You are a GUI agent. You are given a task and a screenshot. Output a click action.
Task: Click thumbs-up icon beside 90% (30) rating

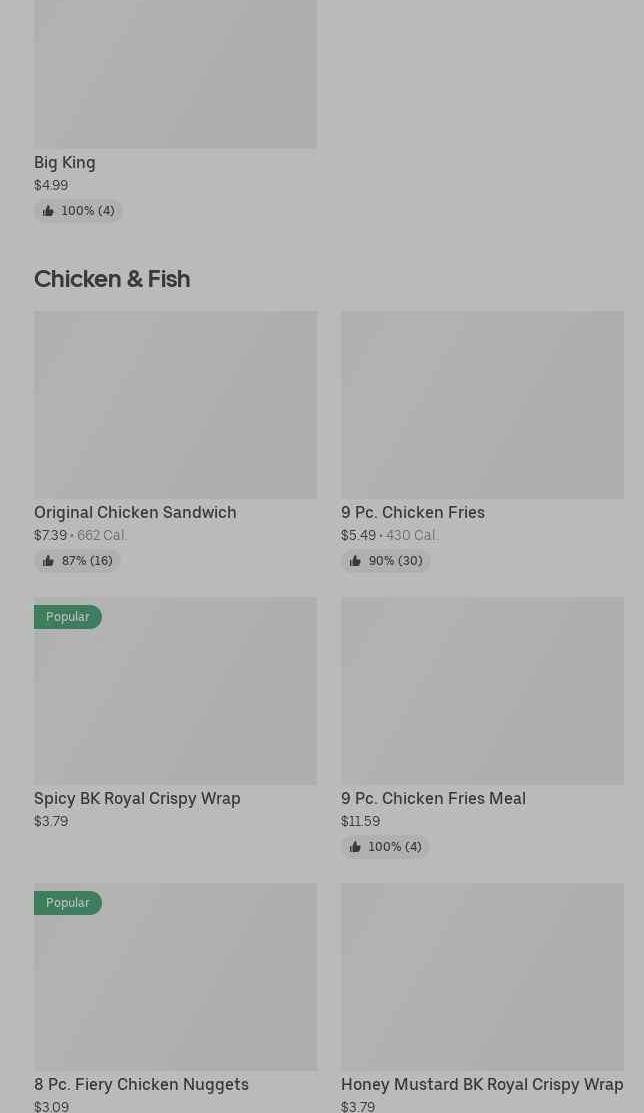click(355, 561)
